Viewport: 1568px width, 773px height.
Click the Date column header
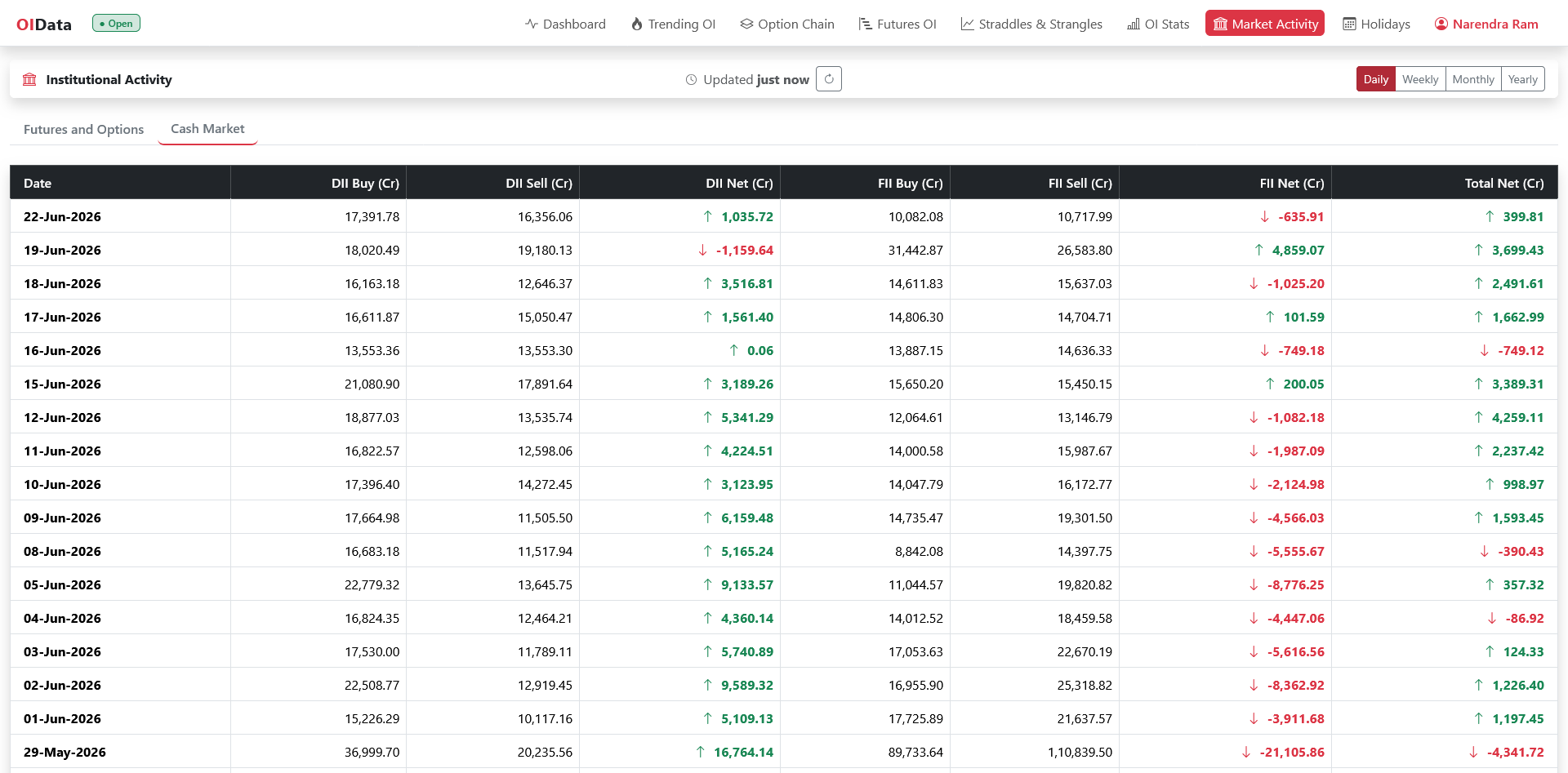pos(120,183)
